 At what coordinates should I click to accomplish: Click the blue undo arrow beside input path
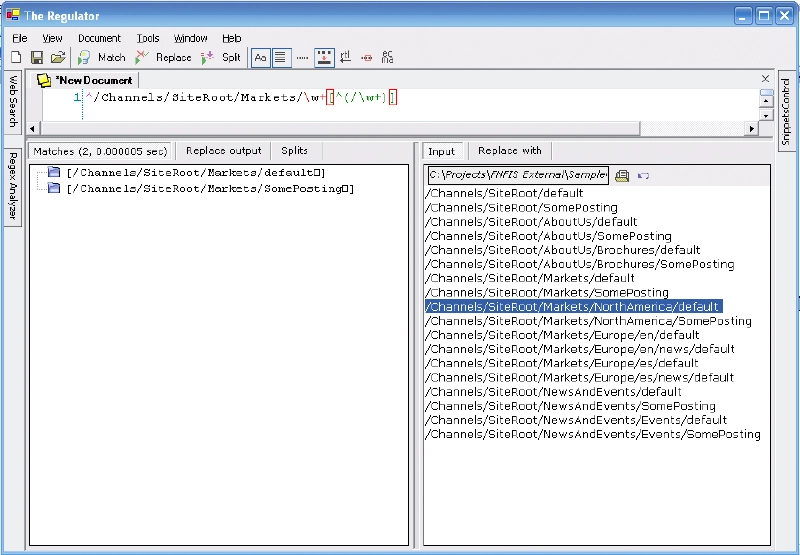coord(643,176)
